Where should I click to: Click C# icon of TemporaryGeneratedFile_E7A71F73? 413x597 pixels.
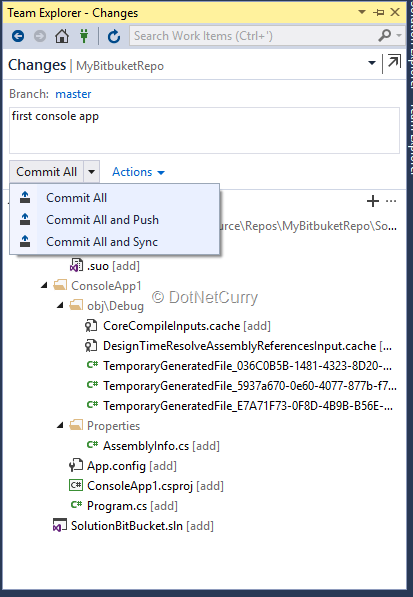coord(92,405)
